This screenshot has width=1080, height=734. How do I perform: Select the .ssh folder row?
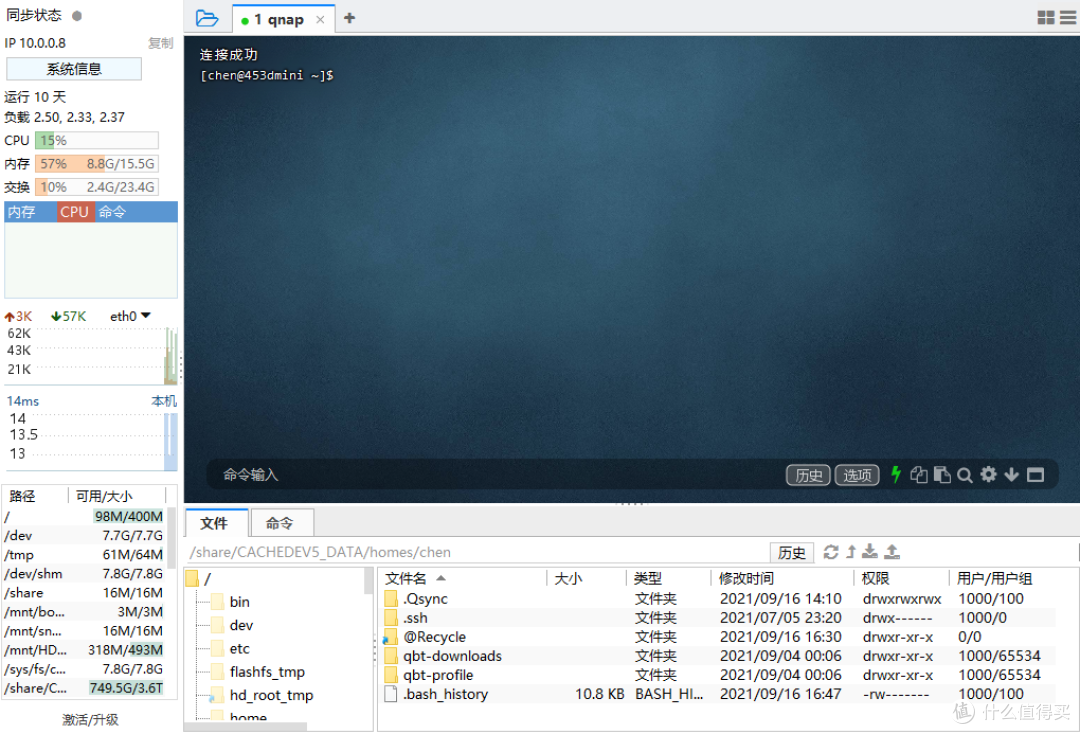718,618
